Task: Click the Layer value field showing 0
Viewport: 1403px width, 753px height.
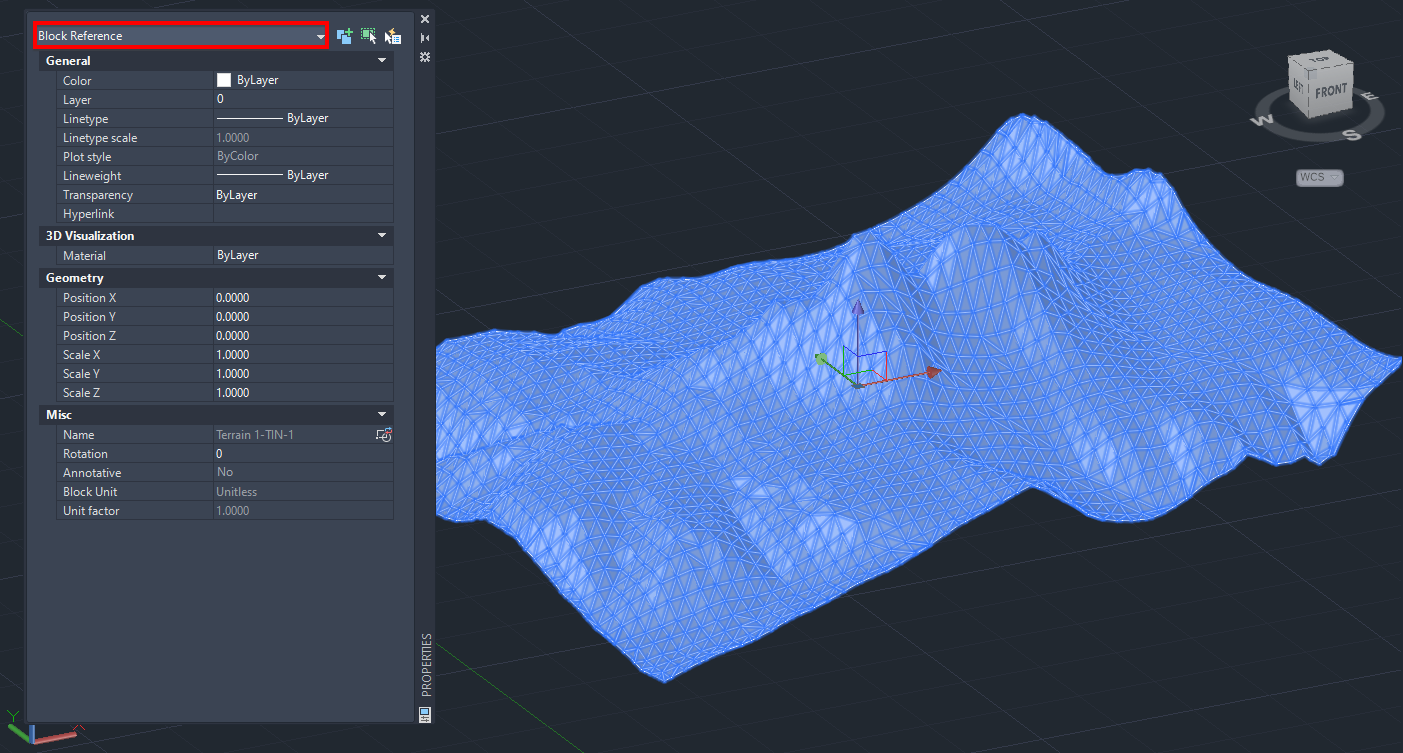Action: click(303, 100)
